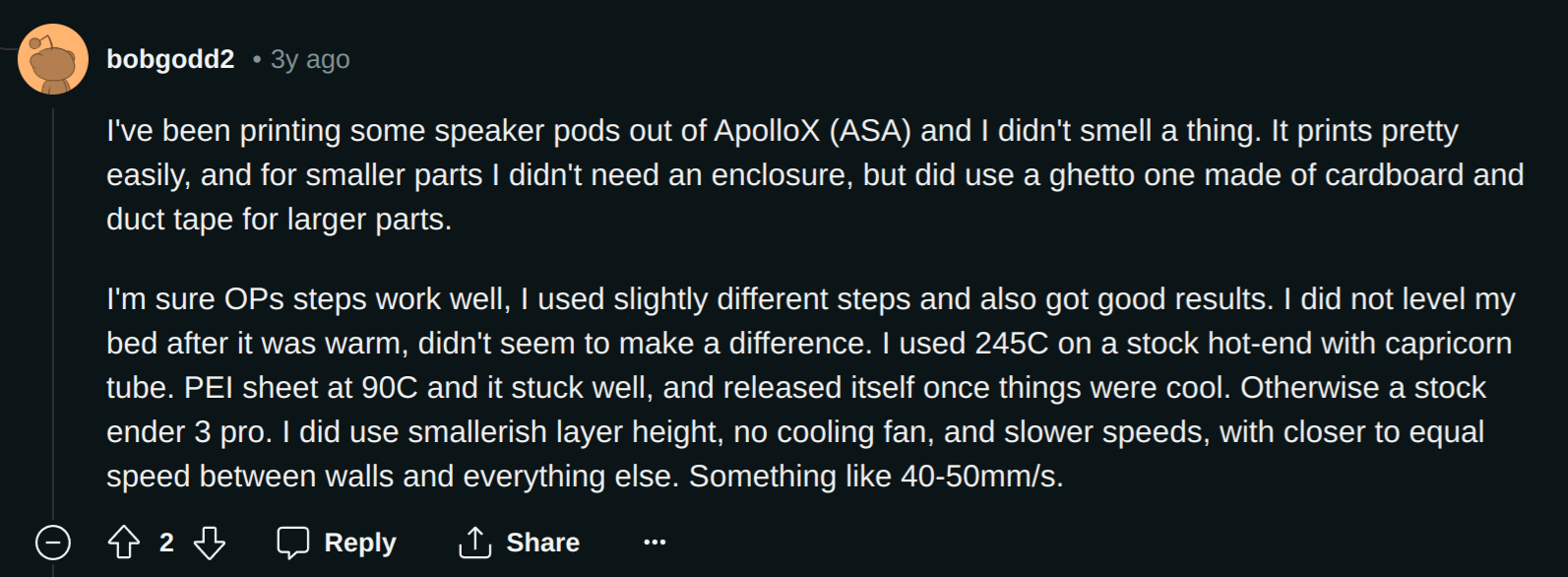Viewport: 1568px width, 577px height.
Task: Open the three-dot more options menu
Action: point(655,542)
